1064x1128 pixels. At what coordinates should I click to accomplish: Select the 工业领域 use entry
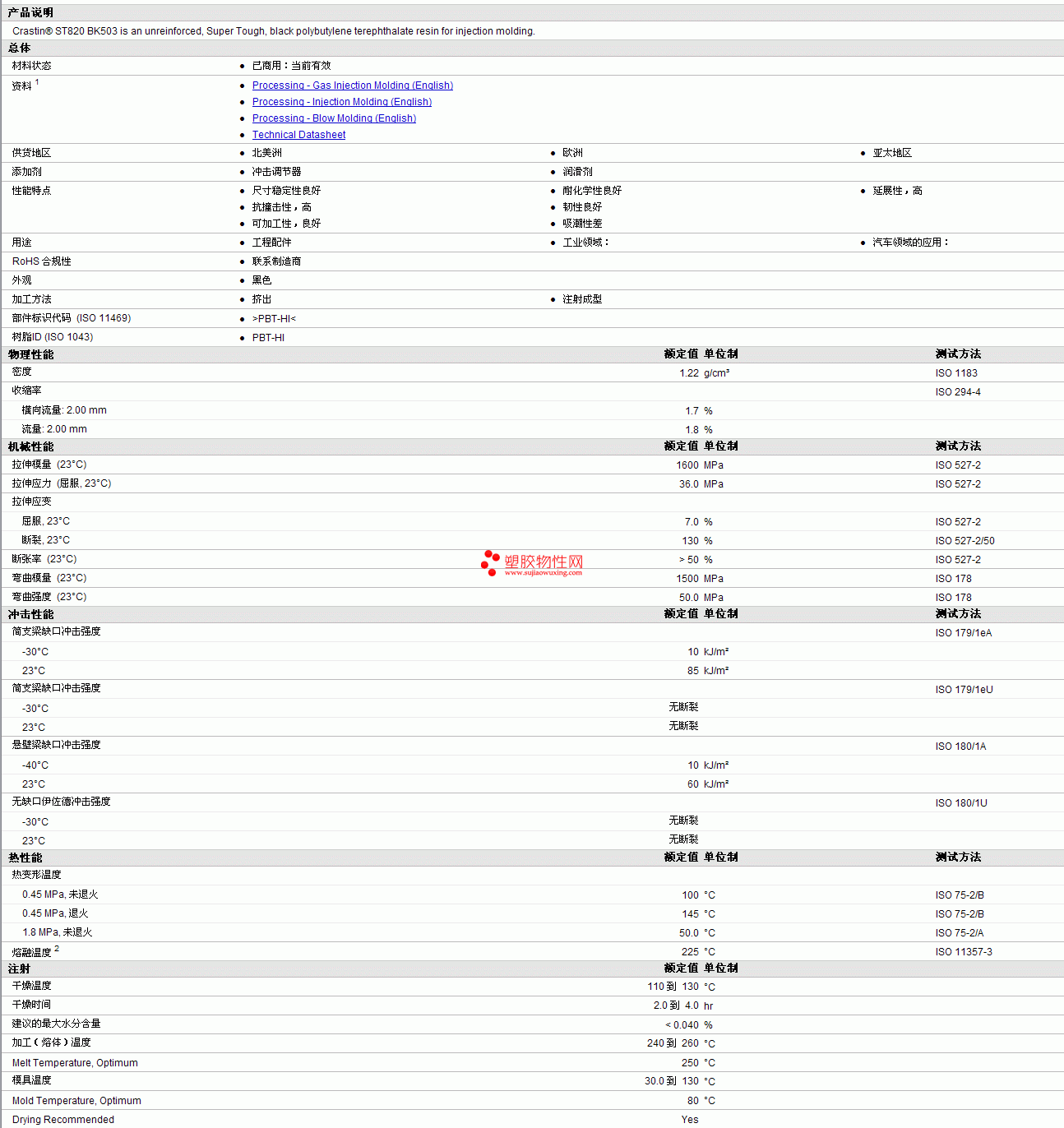tap(585, 243)
